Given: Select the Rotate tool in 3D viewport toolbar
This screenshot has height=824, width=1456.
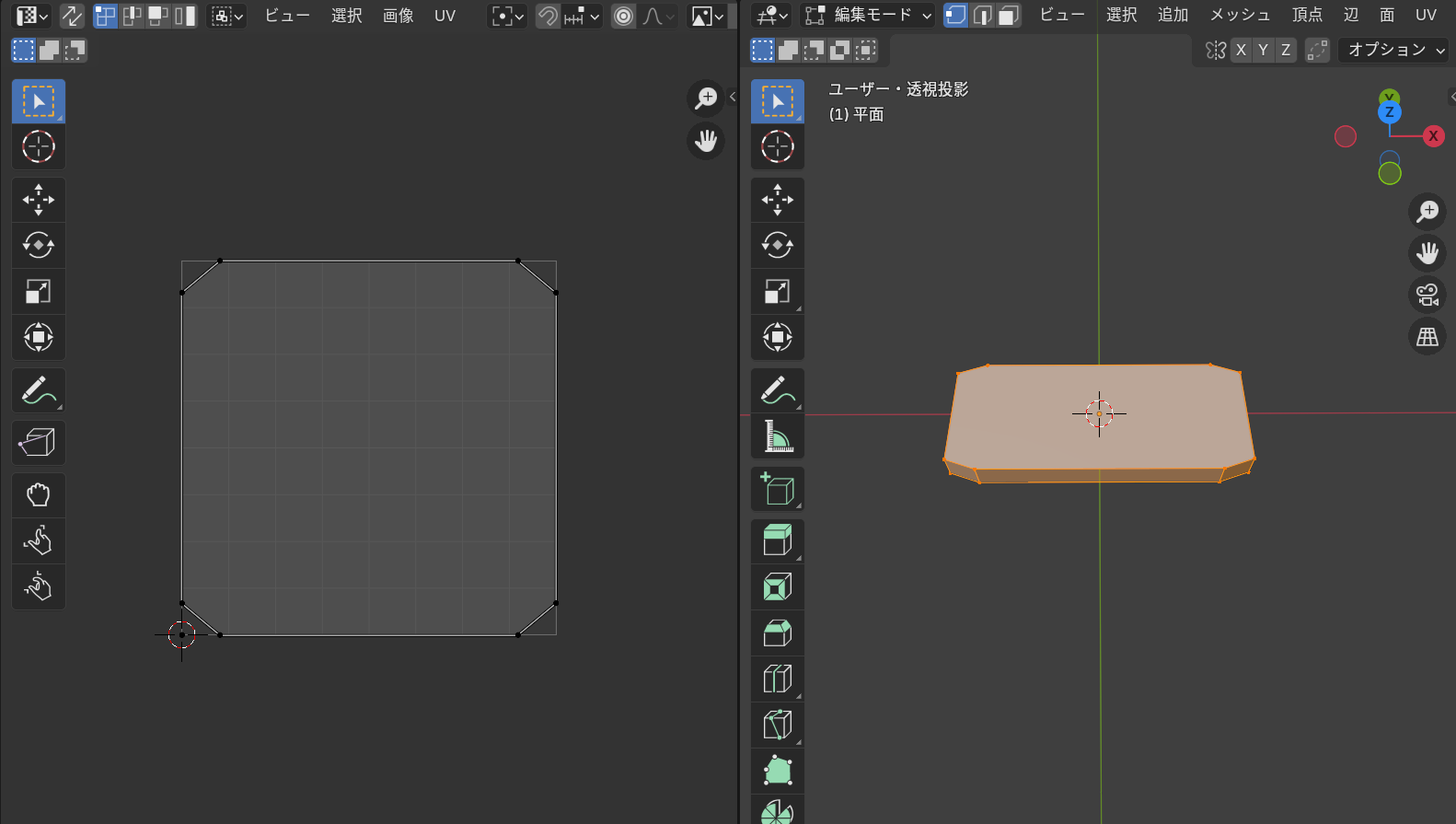Looking at the screenshot, I should click(778, 245).
